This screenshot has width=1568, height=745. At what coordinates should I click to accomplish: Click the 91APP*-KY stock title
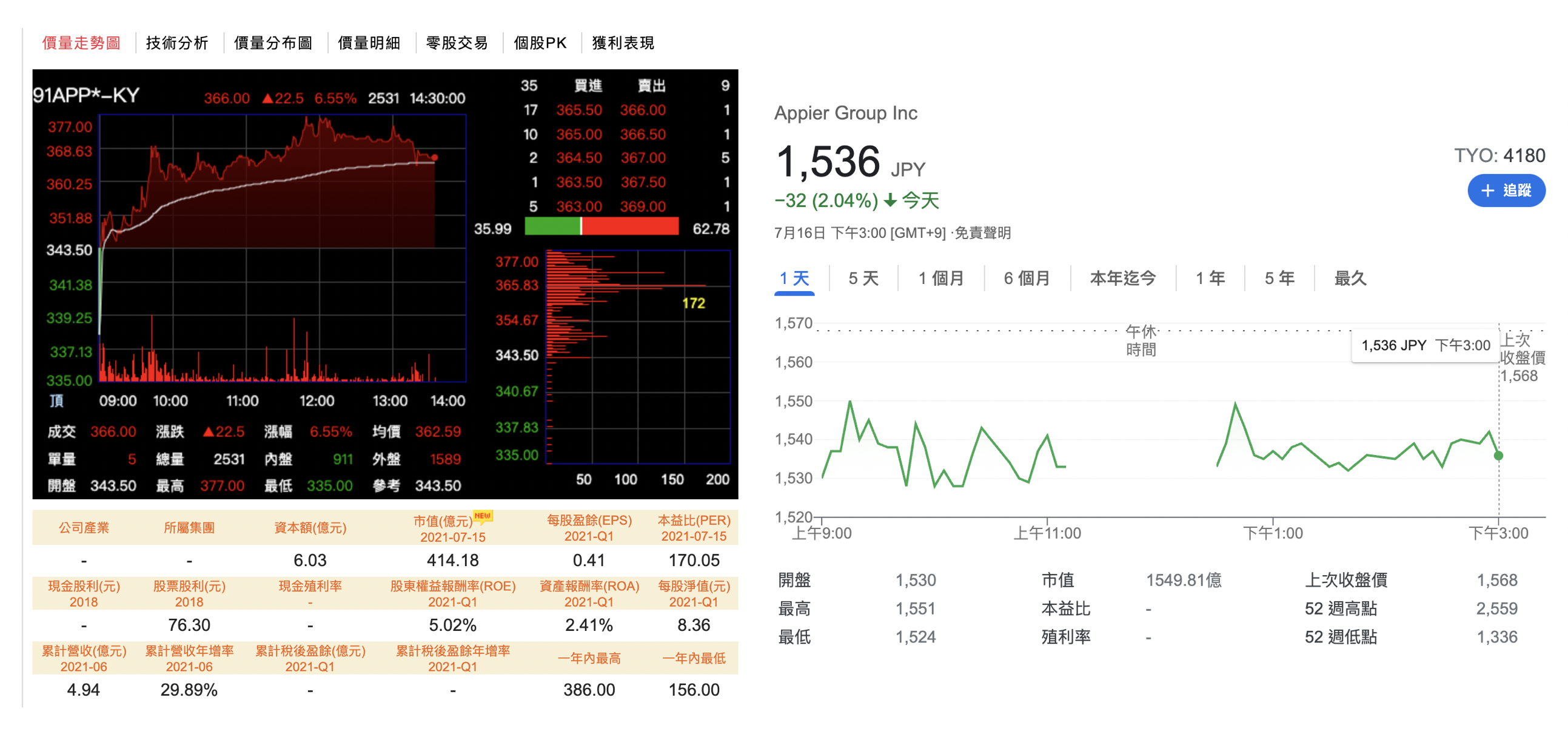click(x=86, y=96)
